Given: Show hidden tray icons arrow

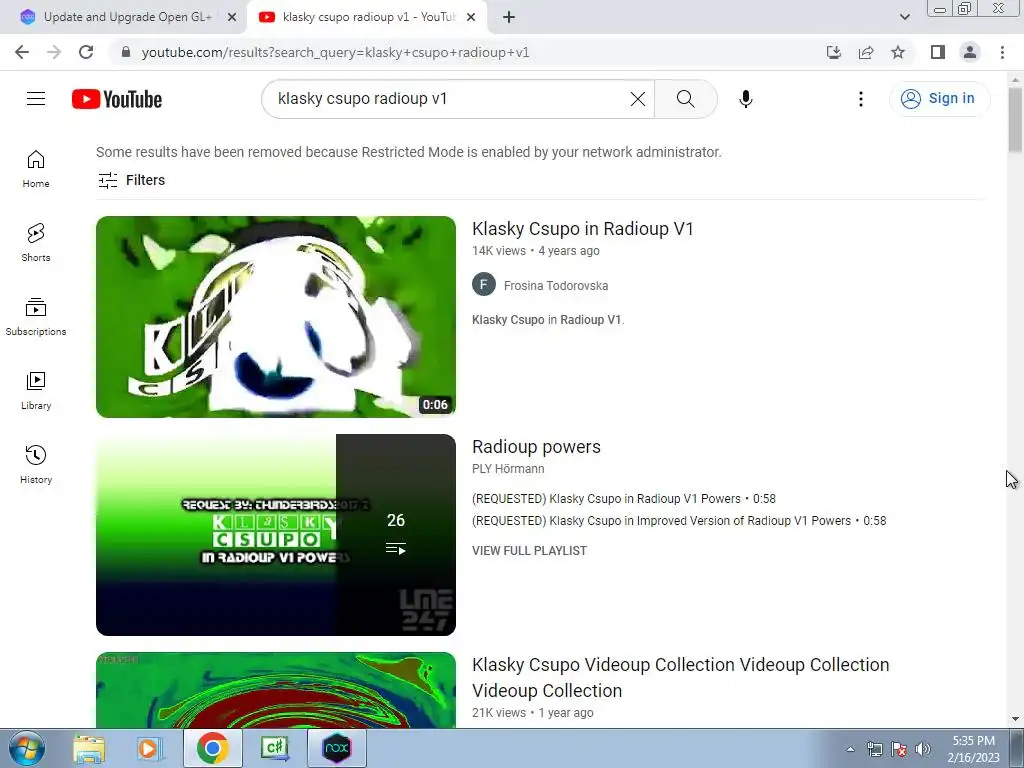Looking at the screenshot, I should click(850, 749).
